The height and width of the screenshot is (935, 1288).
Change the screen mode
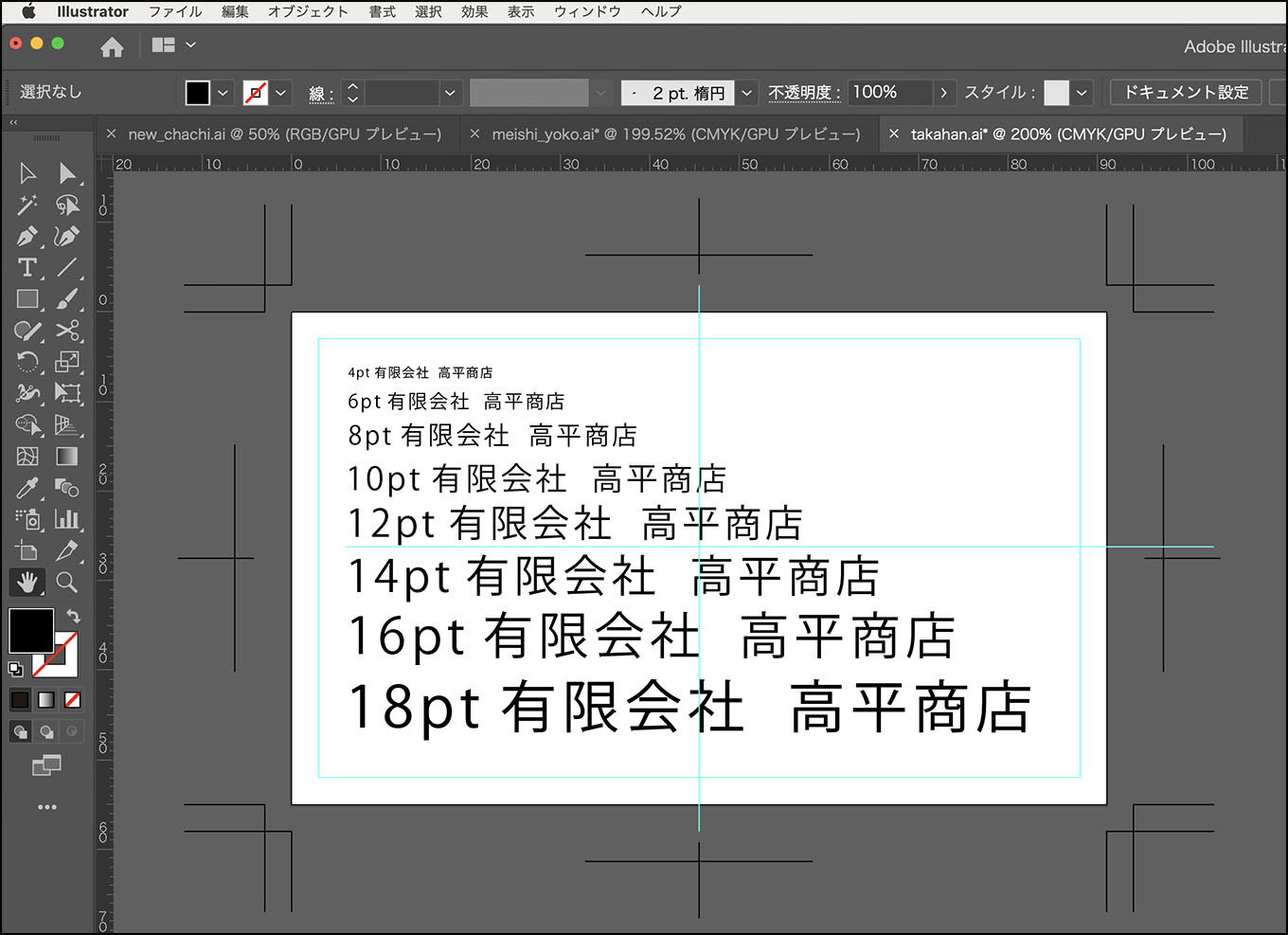click(x=46, y=765)
